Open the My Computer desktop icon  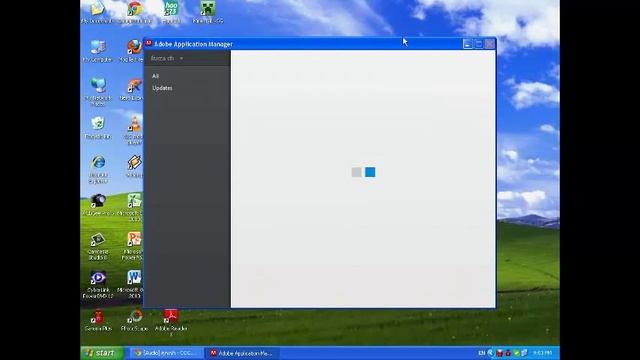tap(98, 51)
